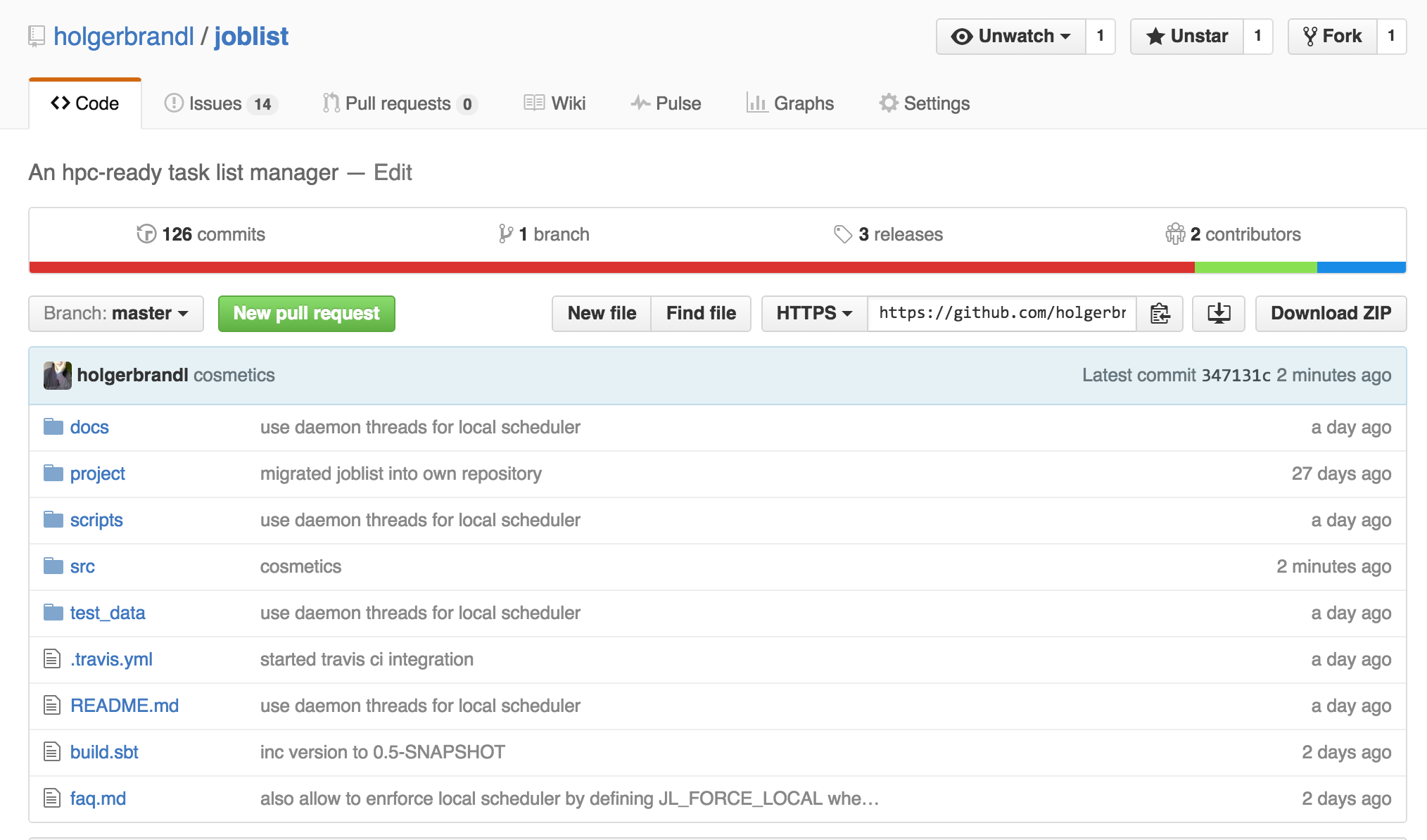This screenshot has height=840, width=1427.
Task: Click the .travis.yml file icon
Action: tap(52, 659)
